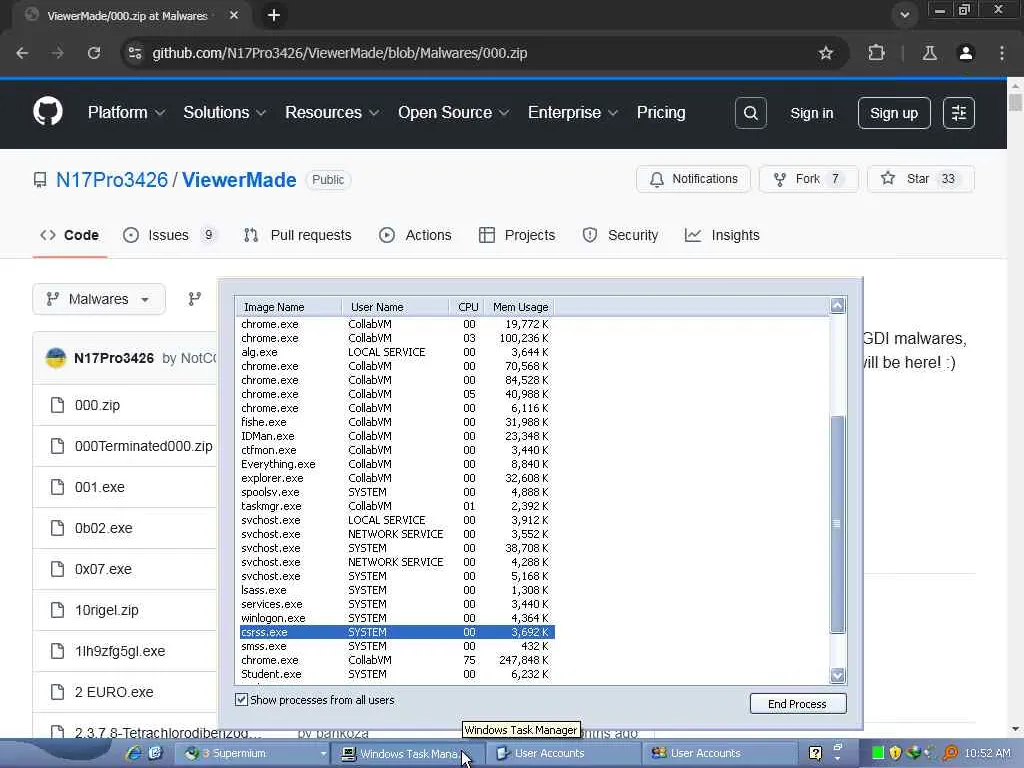Expand the Enterprise menu
Viewport: 1024px width, 768px height.
coord(573,112)
